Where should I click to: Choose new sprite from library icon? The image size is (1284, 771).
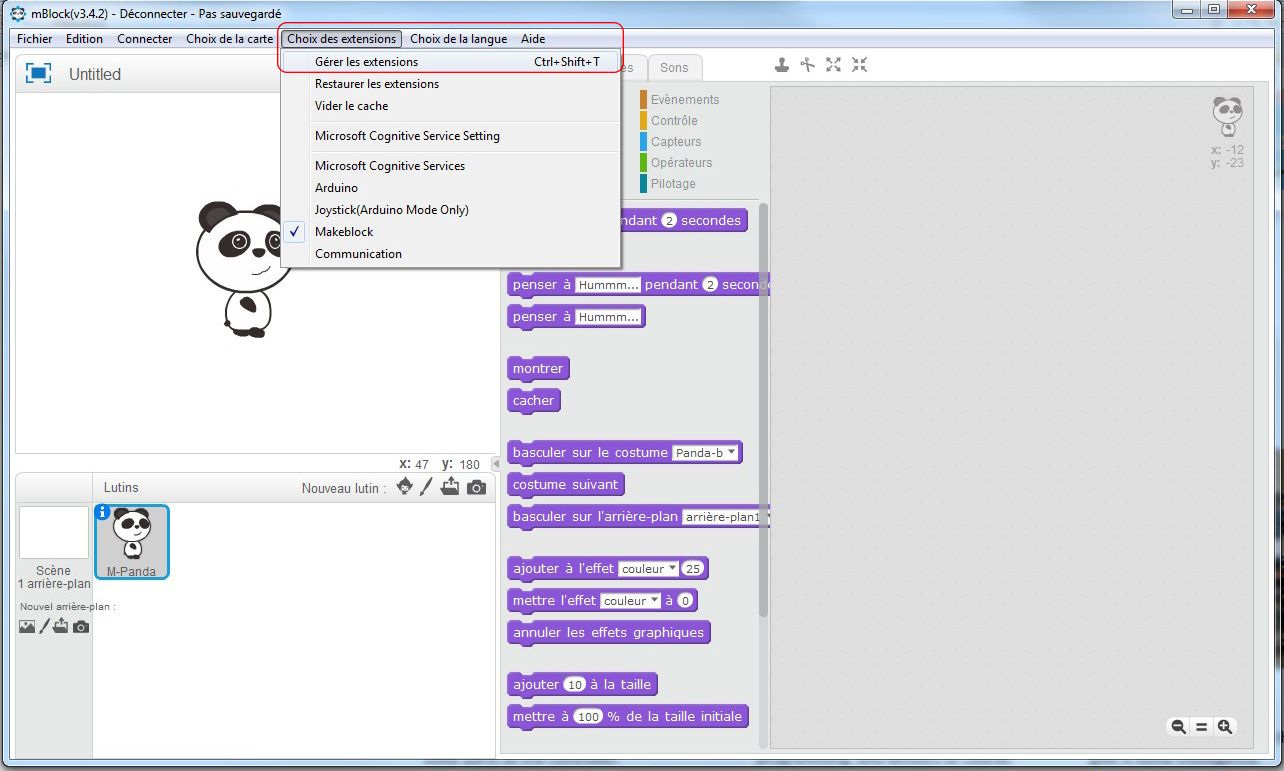click(404, 487)
